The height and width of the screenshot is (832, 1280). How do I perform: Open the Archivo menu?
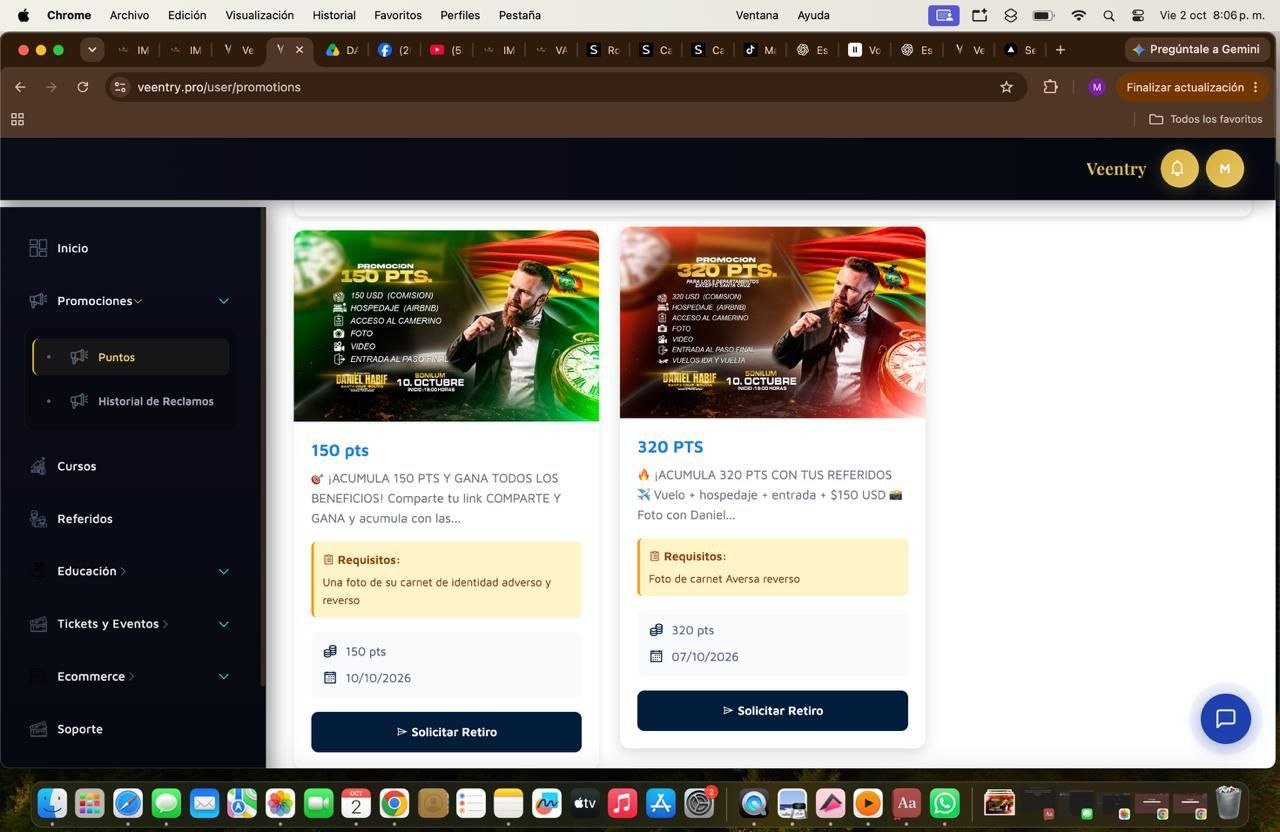click(x=129, y=15)
